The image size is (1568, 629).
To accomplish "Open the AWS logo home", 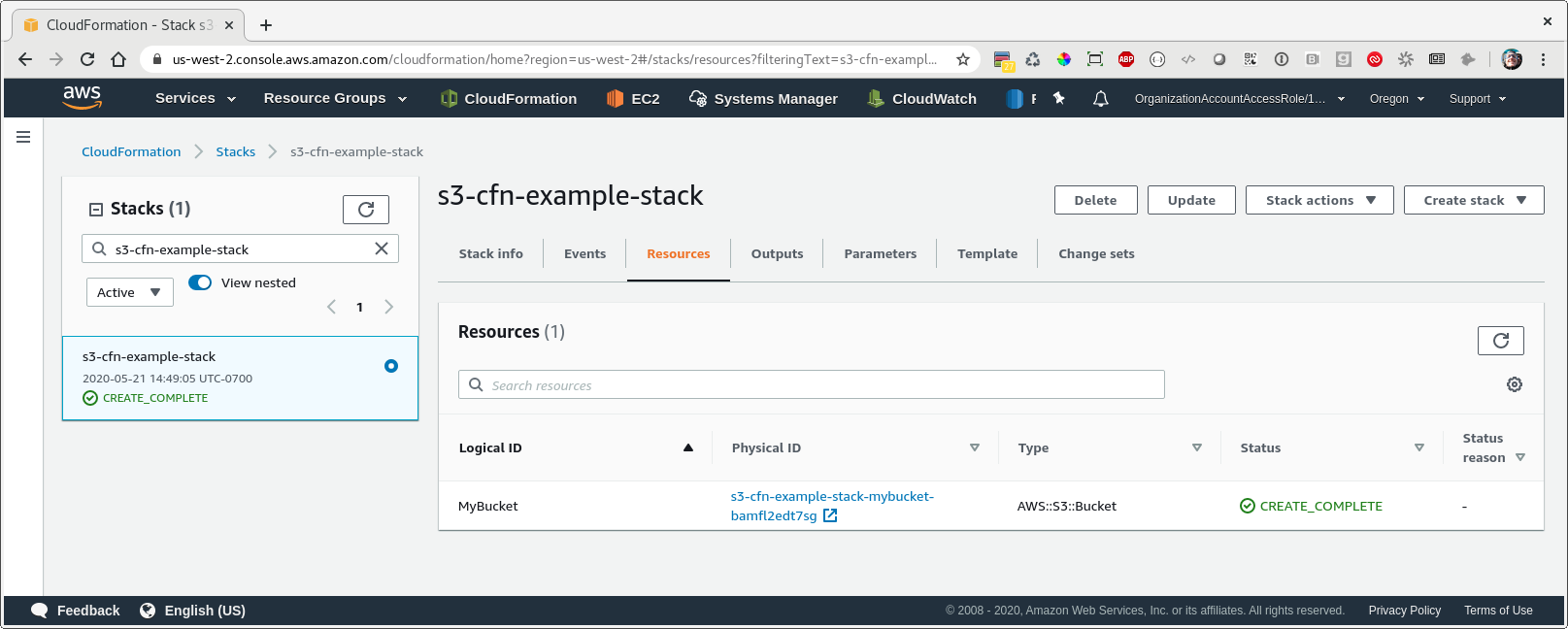I will pyautogui.click(x=82, y=97).
